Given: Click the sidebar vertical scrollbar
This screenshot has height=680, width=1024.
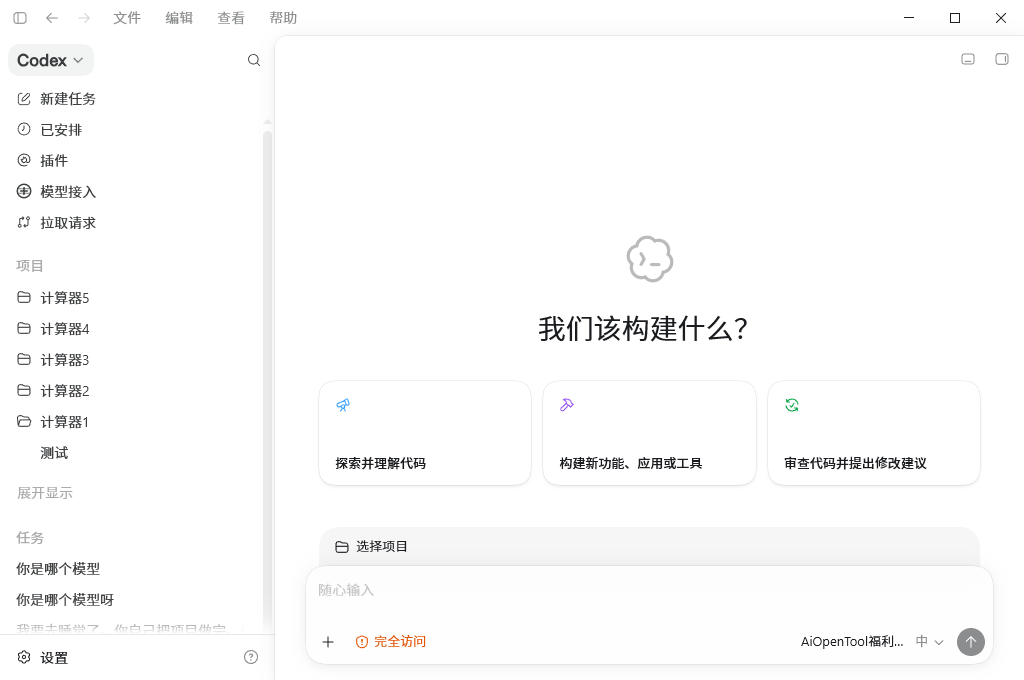Looking at the screenshot, I should coord(267,379).
